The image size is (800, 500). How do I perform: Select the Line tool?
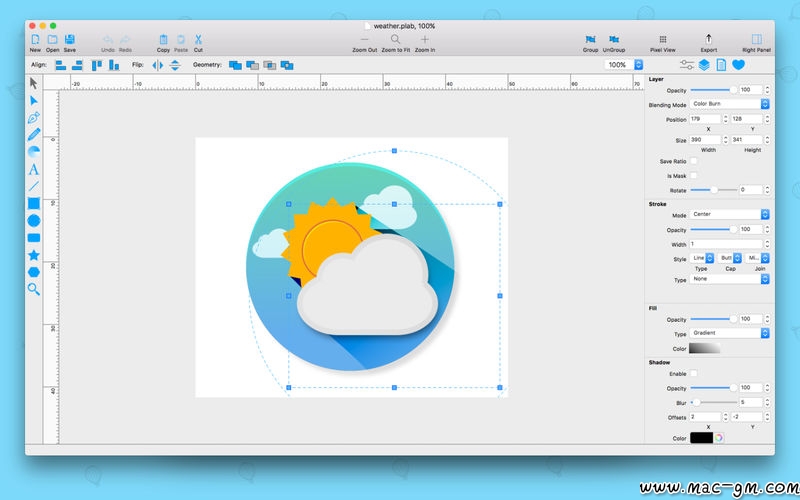point(34,186)
